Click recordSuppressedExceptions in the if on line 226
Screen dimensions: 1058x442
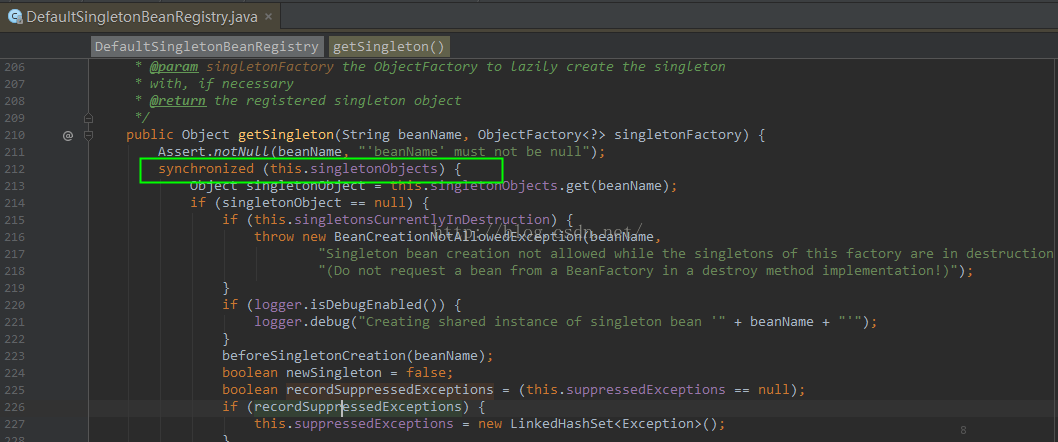(358, 406)
